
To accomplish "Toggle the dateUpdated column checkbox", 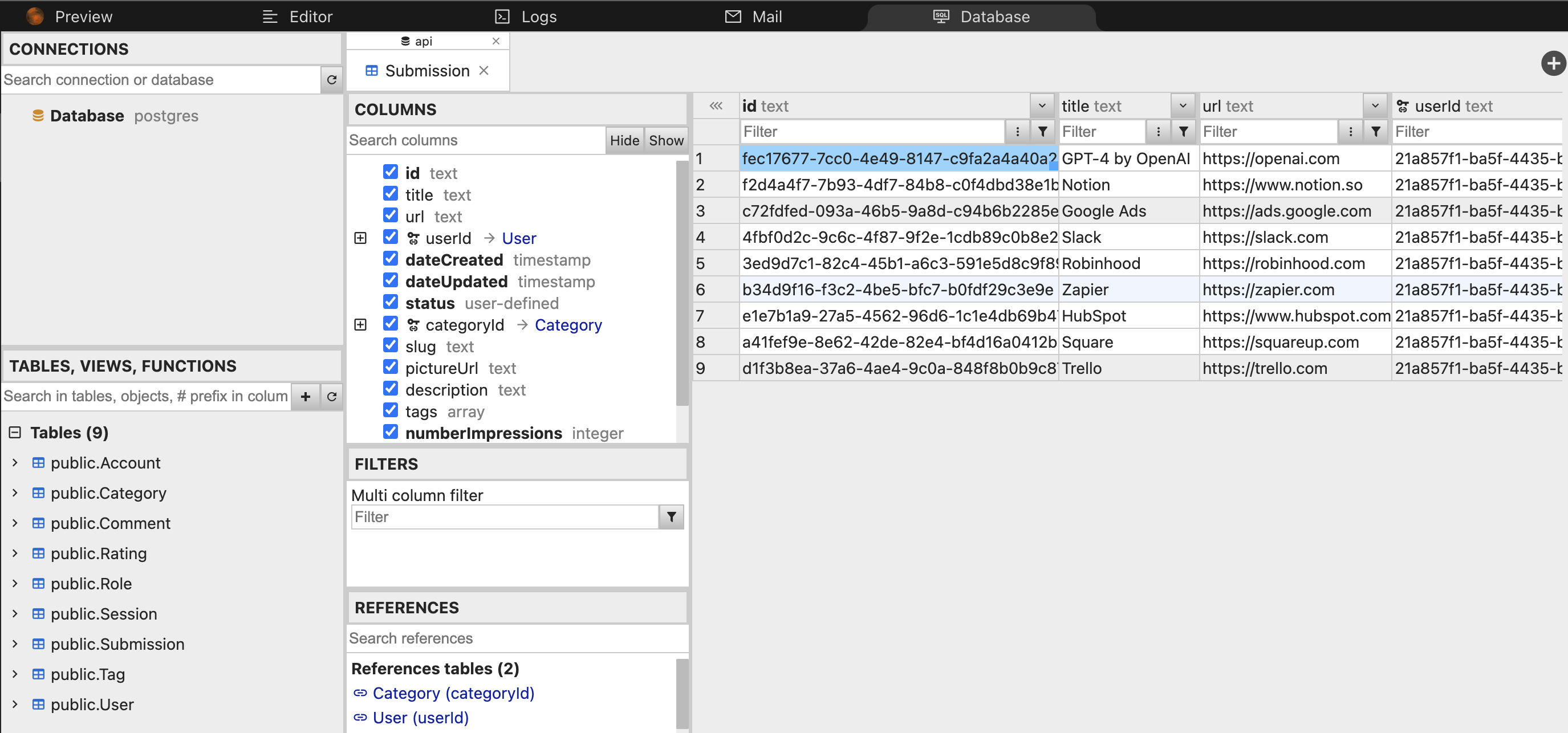I will tap(391, 280).
